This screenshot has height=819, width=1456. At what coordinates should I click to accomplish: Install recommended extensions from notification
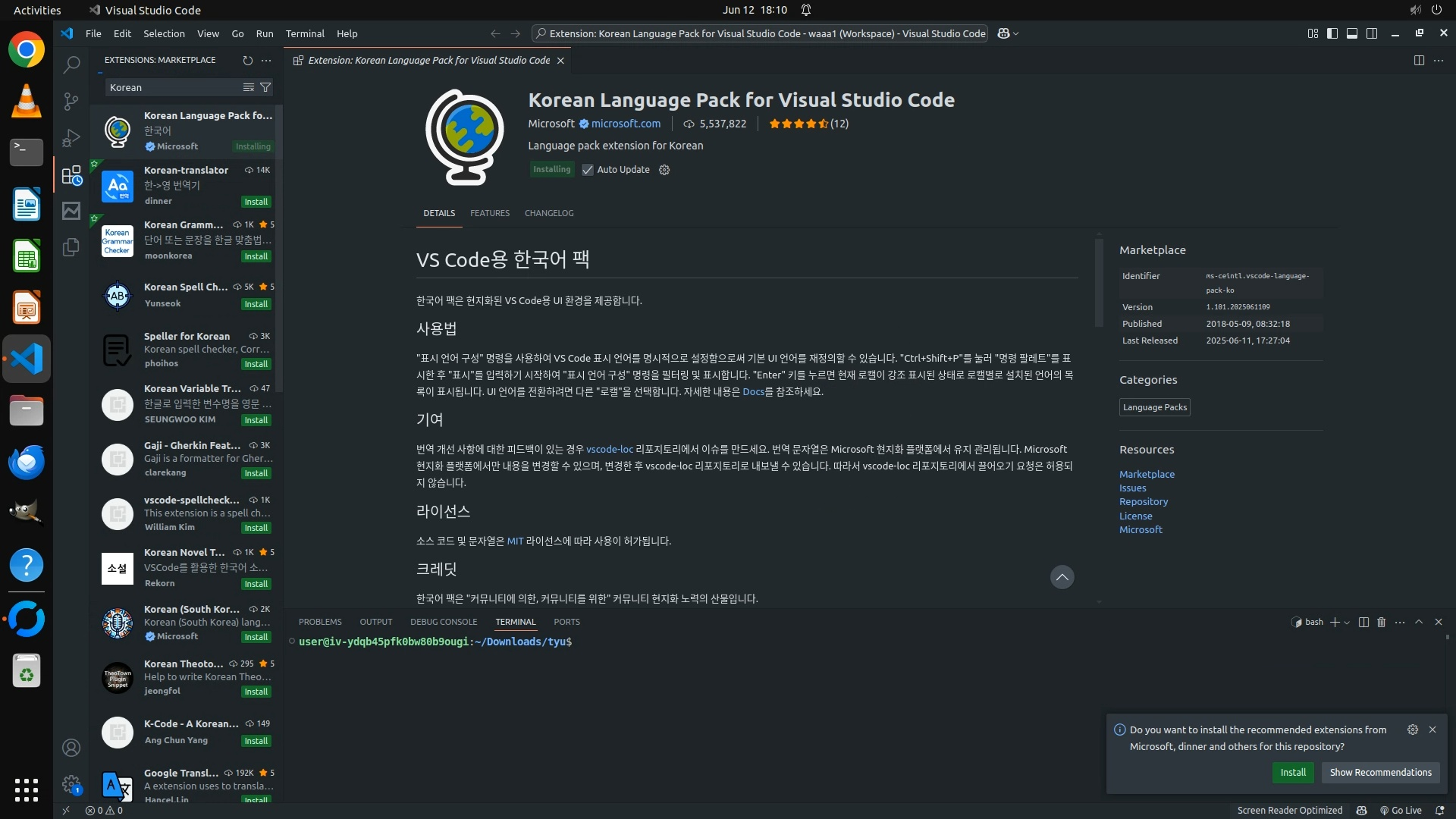click(1293, 772)
